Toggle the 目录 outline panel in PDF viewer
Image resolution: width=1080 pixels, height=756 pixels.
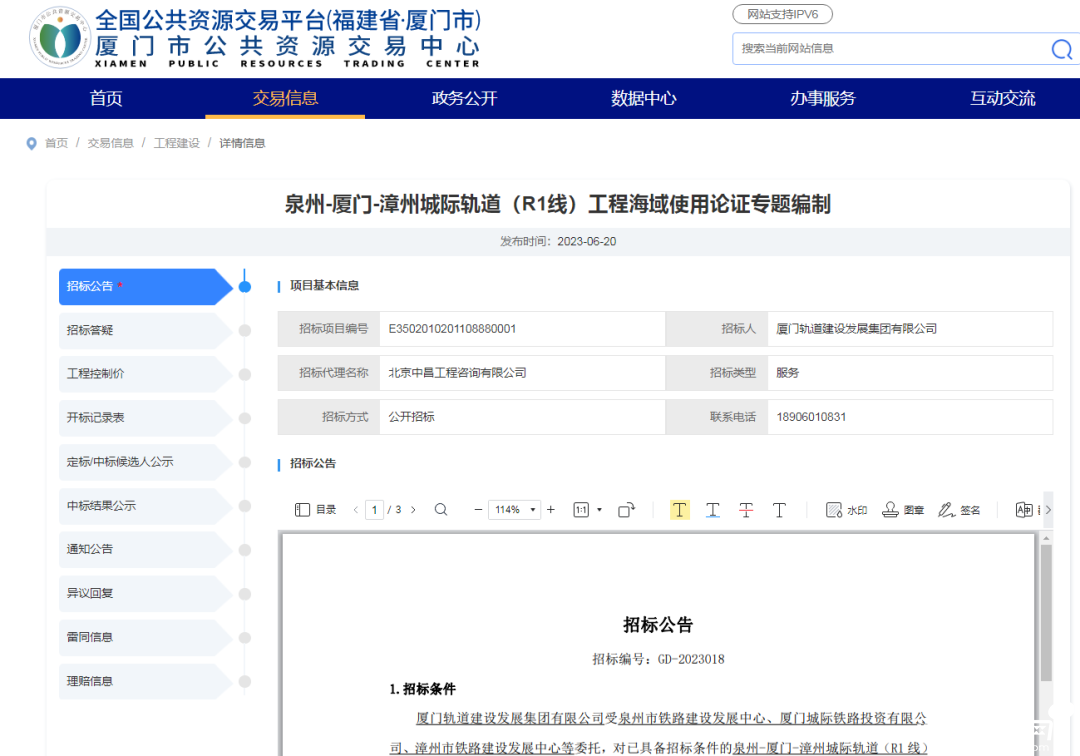(x=315, y=510)
